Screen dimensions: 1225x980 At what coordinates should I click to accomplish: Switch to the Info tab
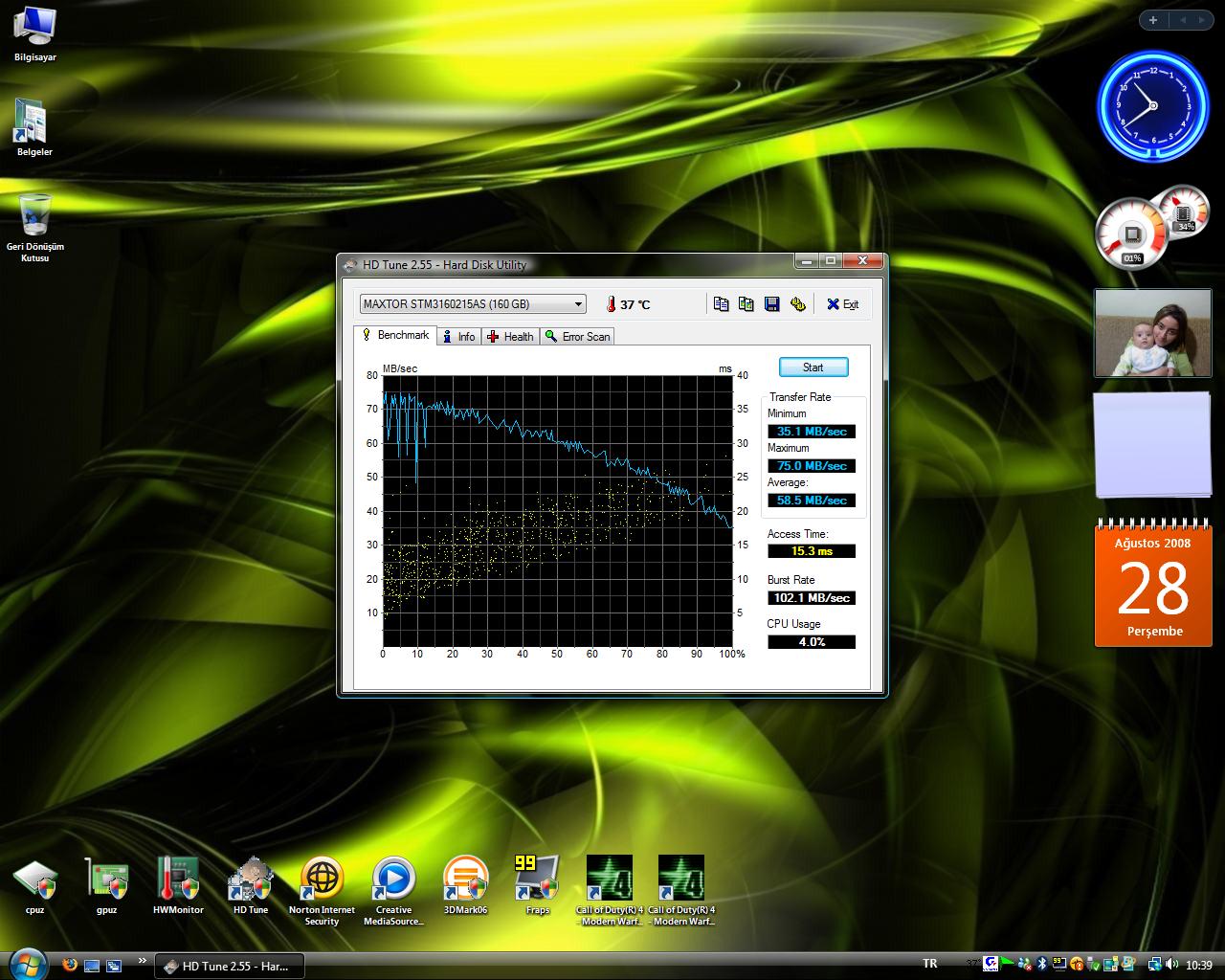point(458,337)
